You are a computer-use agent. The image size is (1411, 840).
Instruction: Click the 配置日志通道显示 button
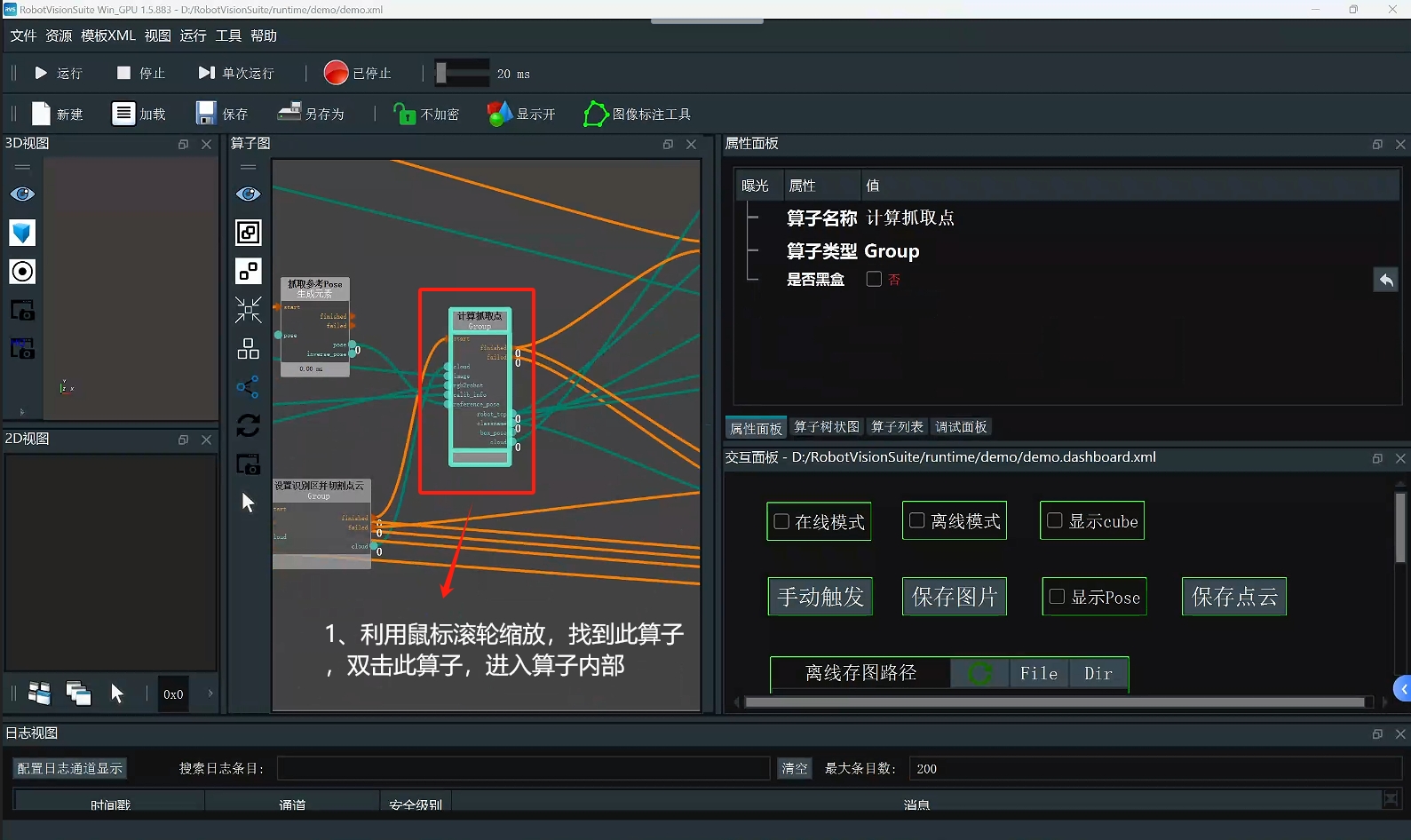(70, 768)
